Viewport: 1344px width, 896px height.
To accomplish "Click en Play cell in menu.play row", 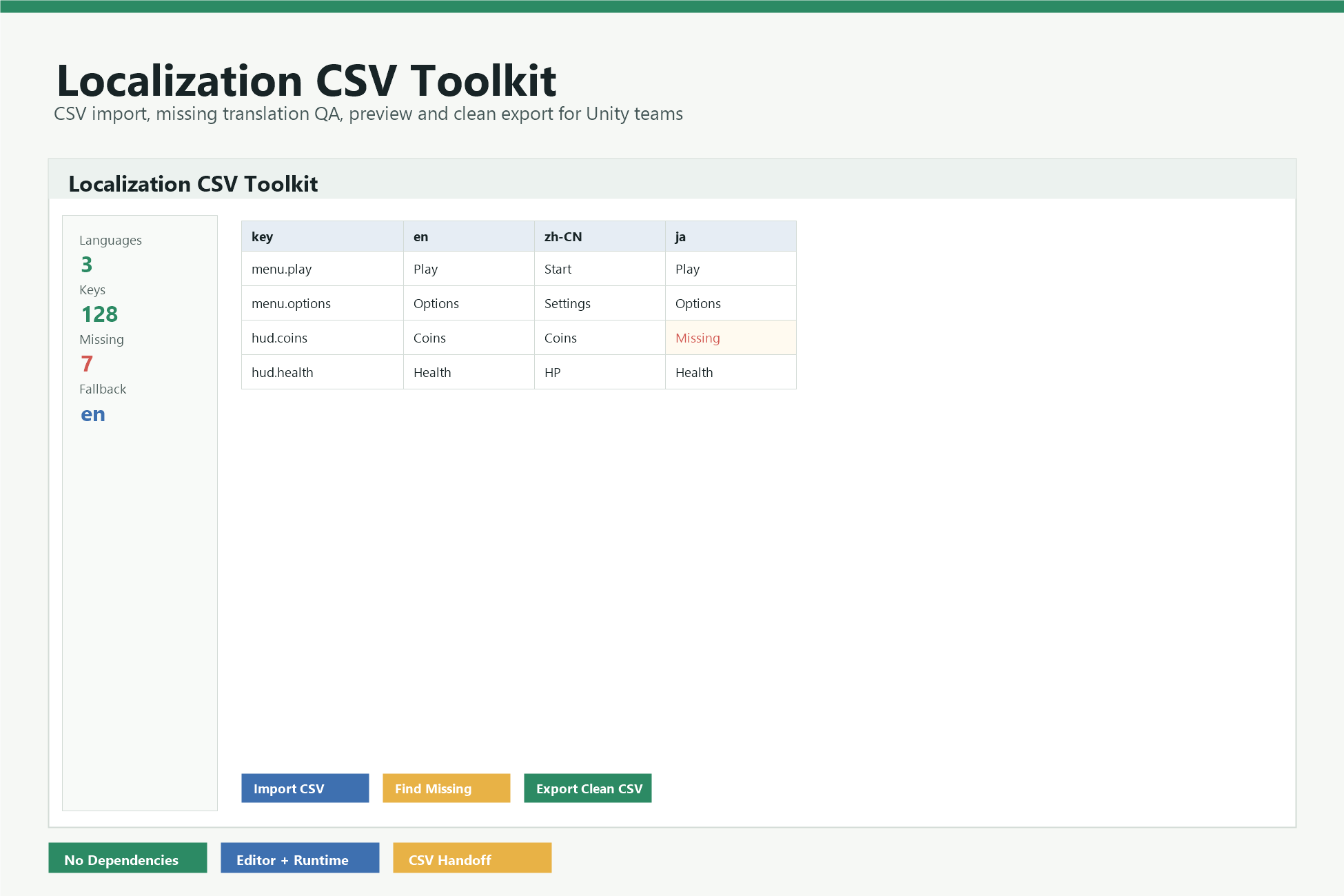I will point(469,269).
